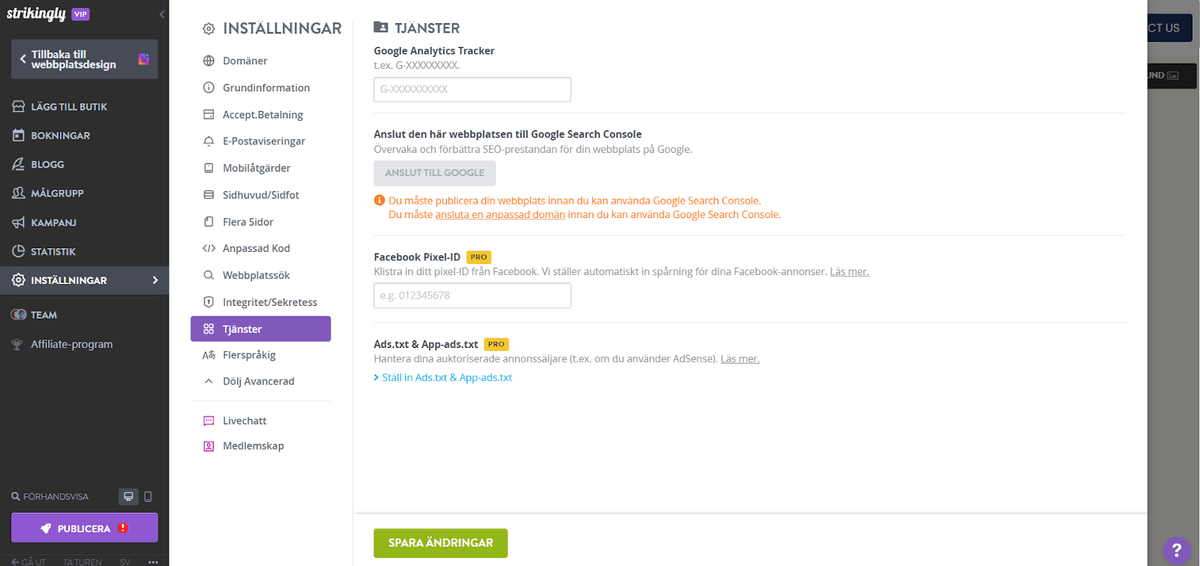Screen dimensions: 1200x566
Task: Click the Statistik pie chart icon
Action: point(18,251)
